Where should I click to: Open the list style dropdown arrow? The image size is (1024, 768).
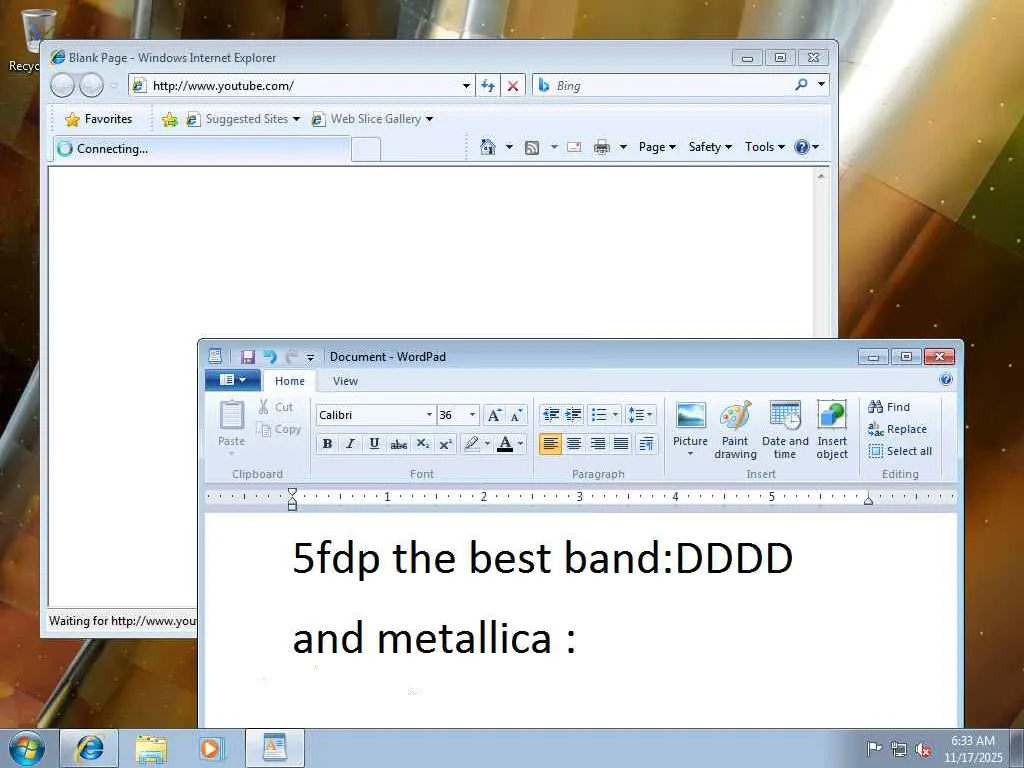615,415
